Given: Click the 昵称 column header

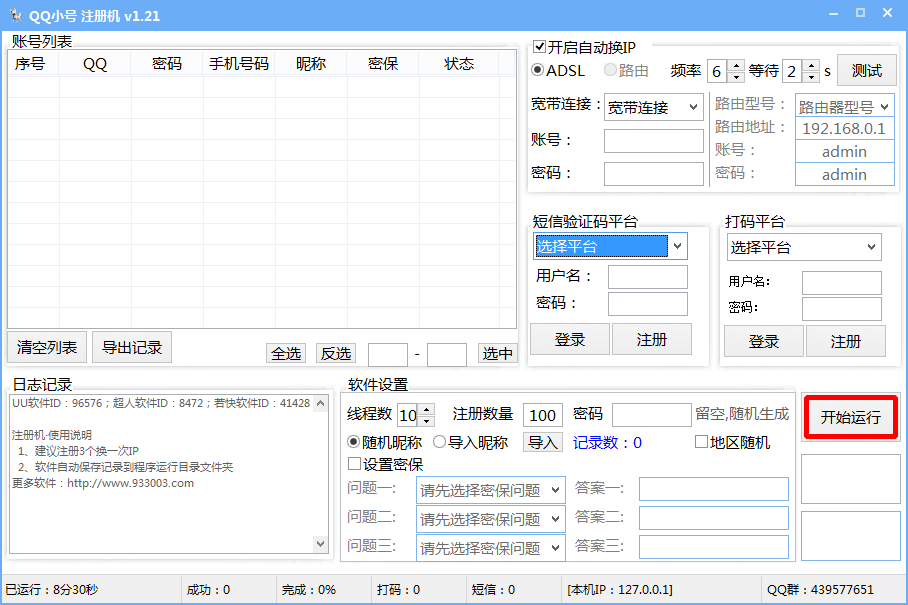Looking at the screenshot, I should coord(311,63).
